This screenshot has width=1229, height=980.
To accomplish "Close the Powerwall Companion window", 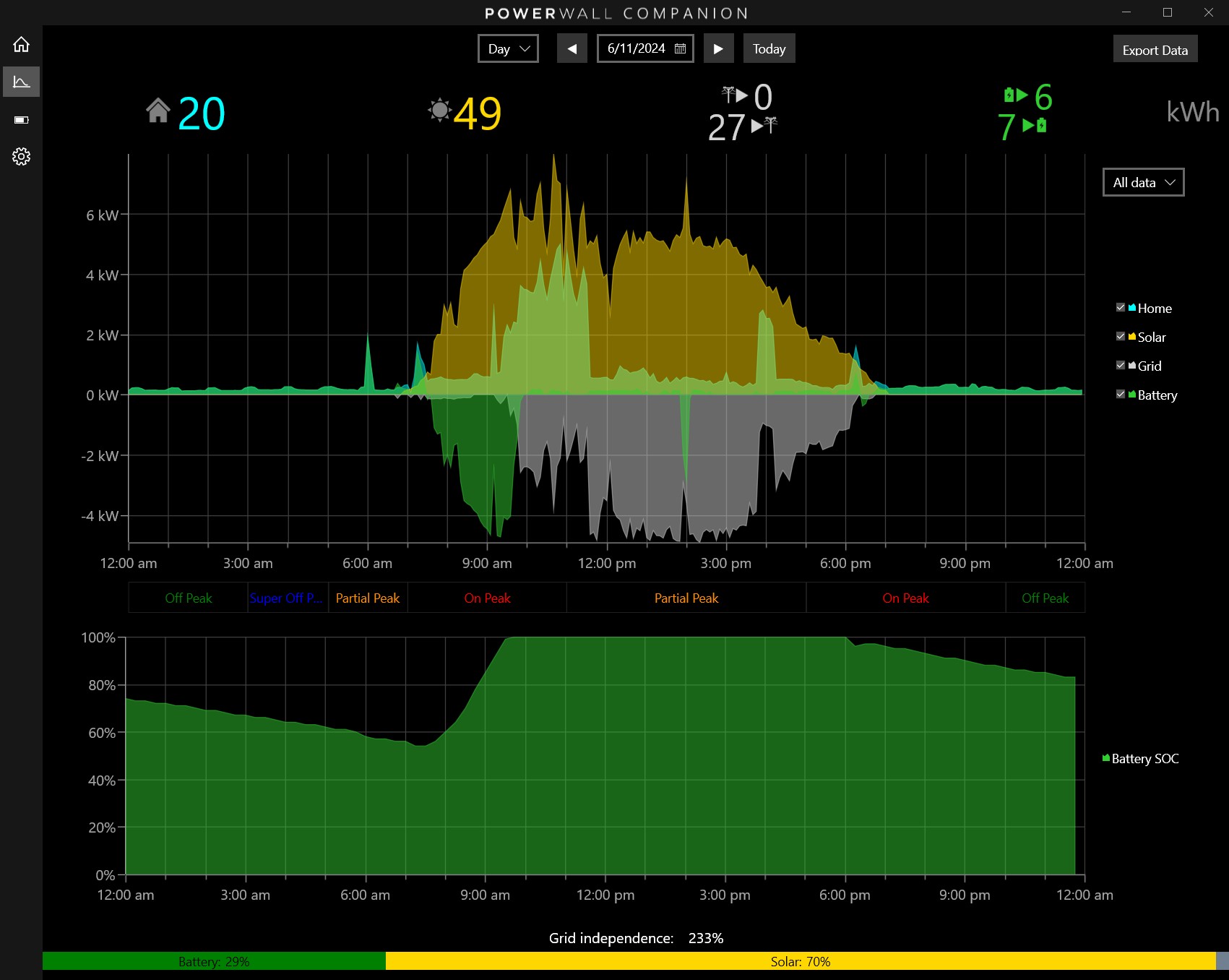I will click(x=1209, y=12).
